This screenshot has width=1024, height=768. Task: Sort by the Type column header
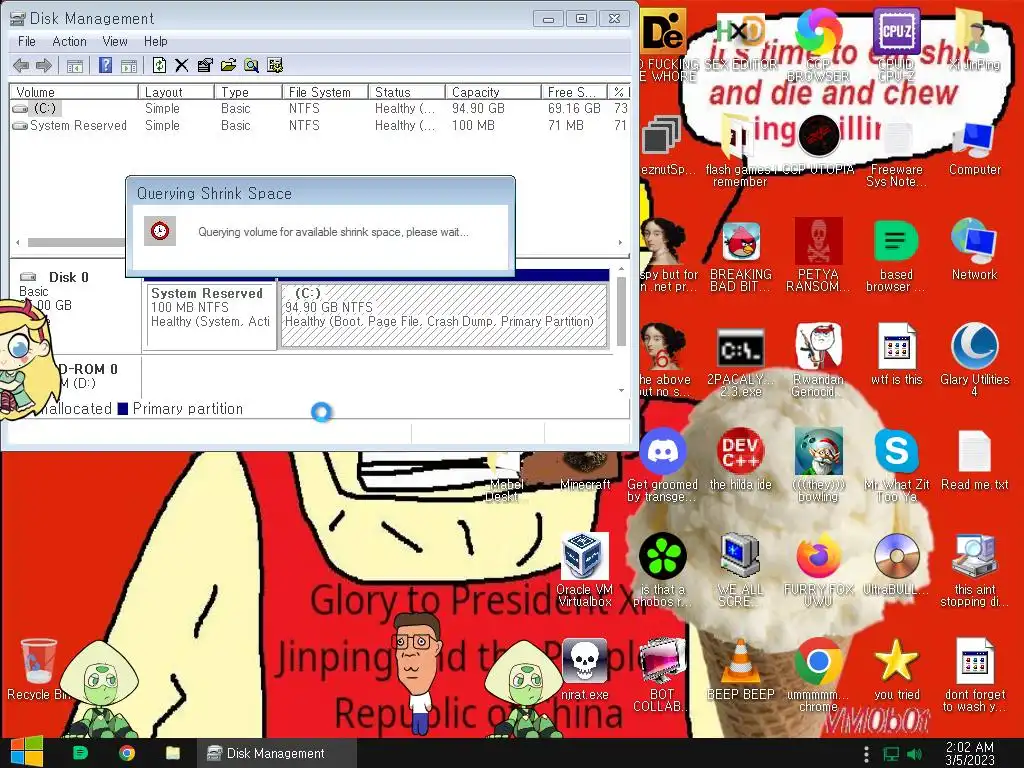[x=248, y=92]
